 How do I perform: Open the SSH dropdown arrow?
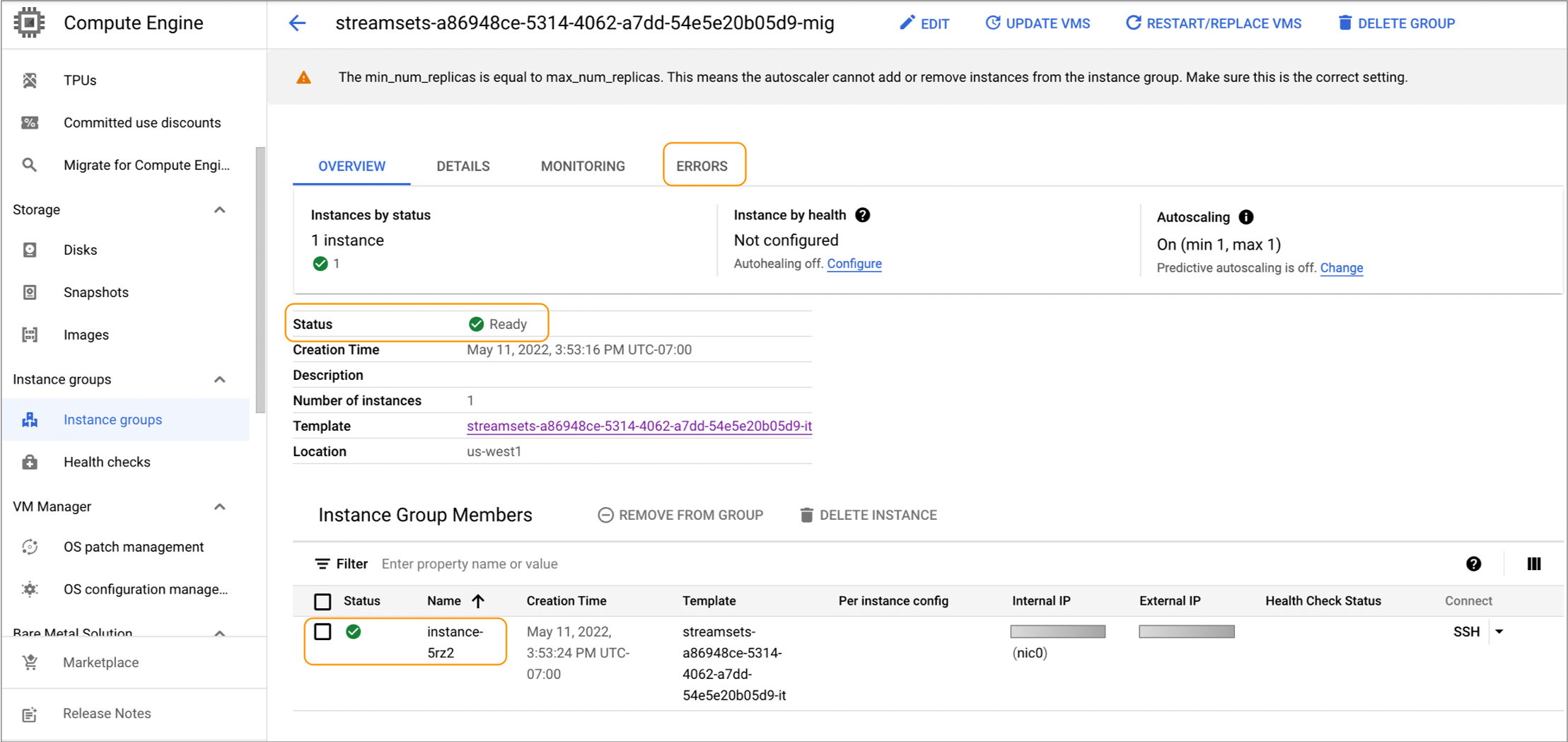[x=1499, y=632]
